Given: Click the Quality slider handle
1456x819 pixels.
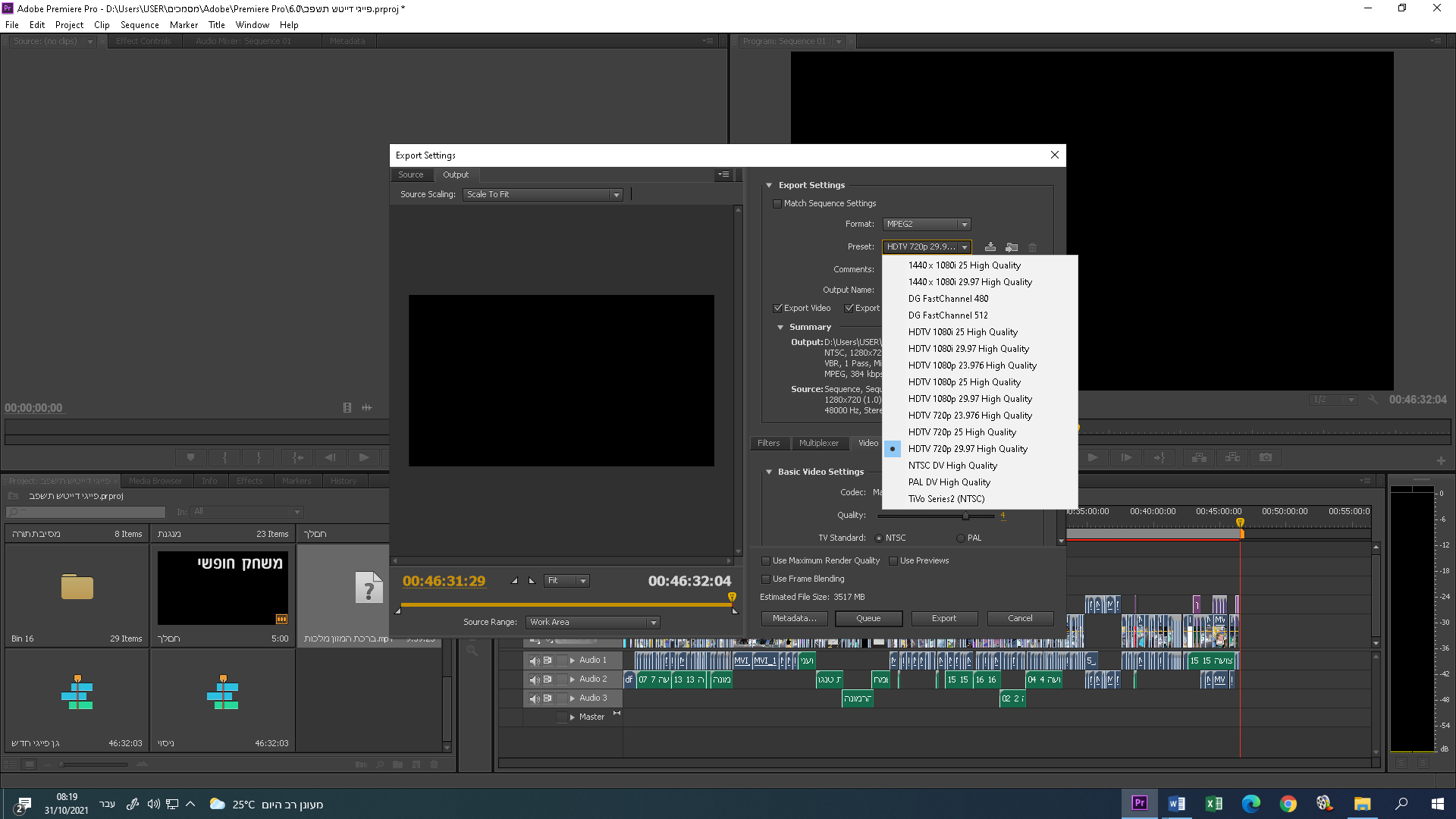Looking at the screenshot, I should [965, 516].
